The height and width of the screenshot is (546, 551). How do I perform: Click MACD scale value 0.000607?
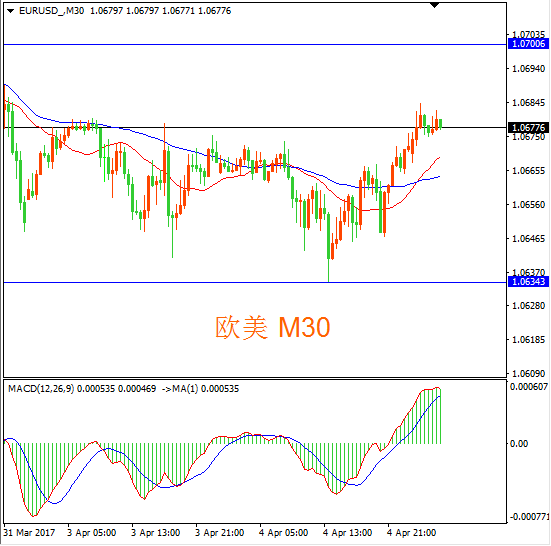coord(529,387)
